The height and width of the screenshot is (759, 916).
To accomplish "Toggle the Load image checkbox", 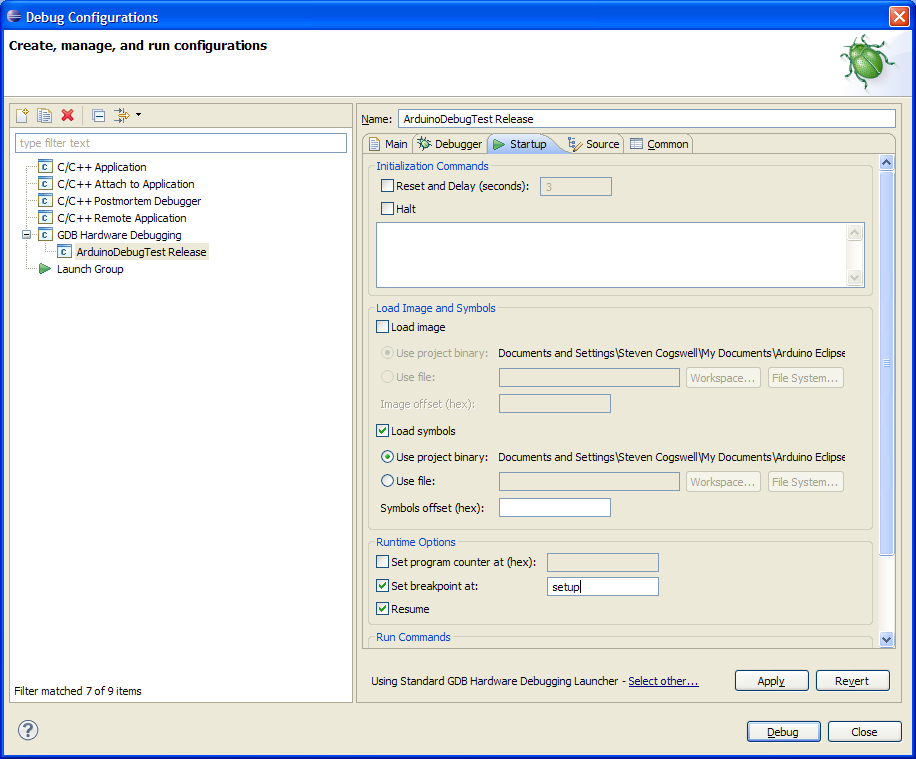I will coord(383,327).
